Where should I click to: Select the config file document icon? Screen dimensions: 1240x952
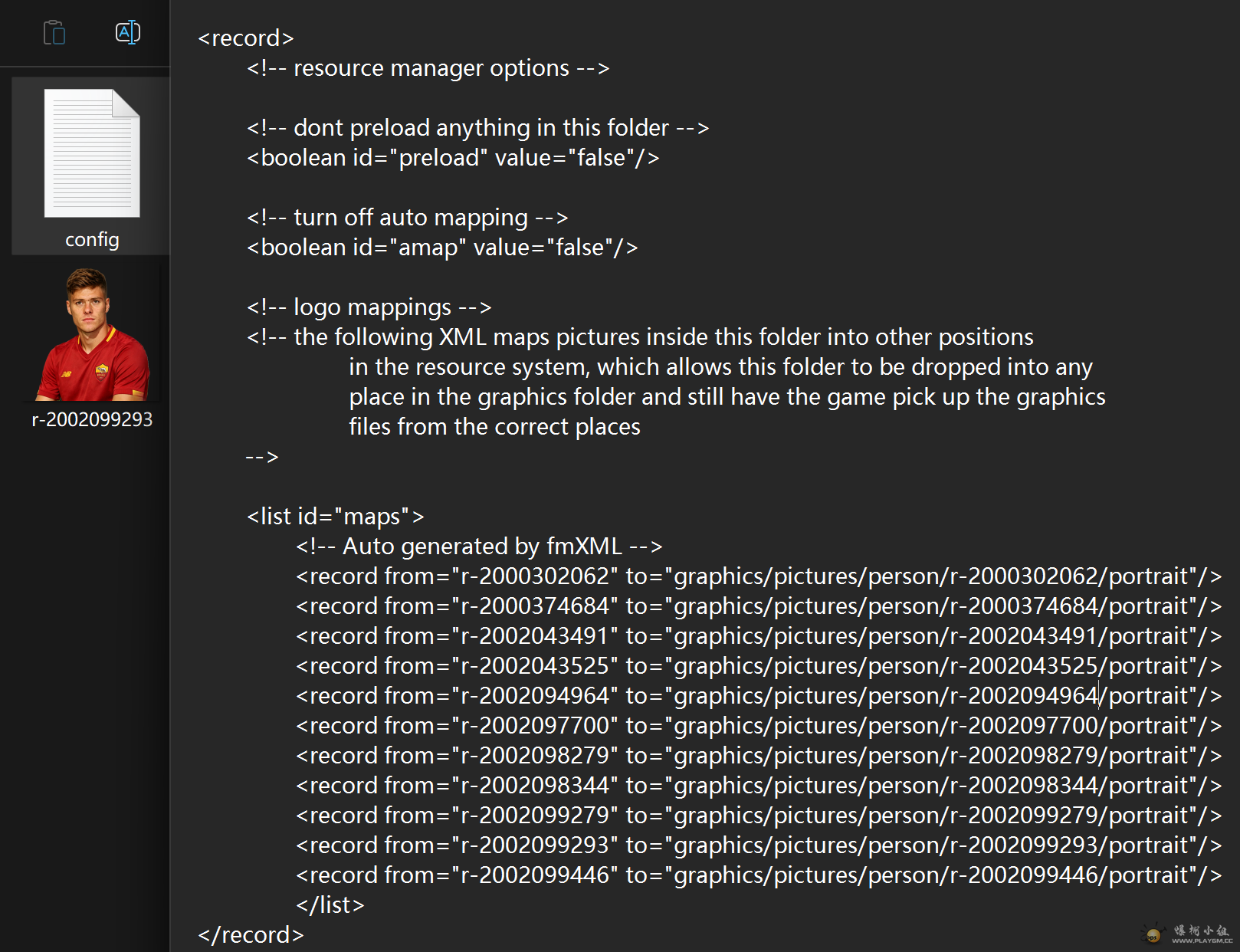coord(92,153)
